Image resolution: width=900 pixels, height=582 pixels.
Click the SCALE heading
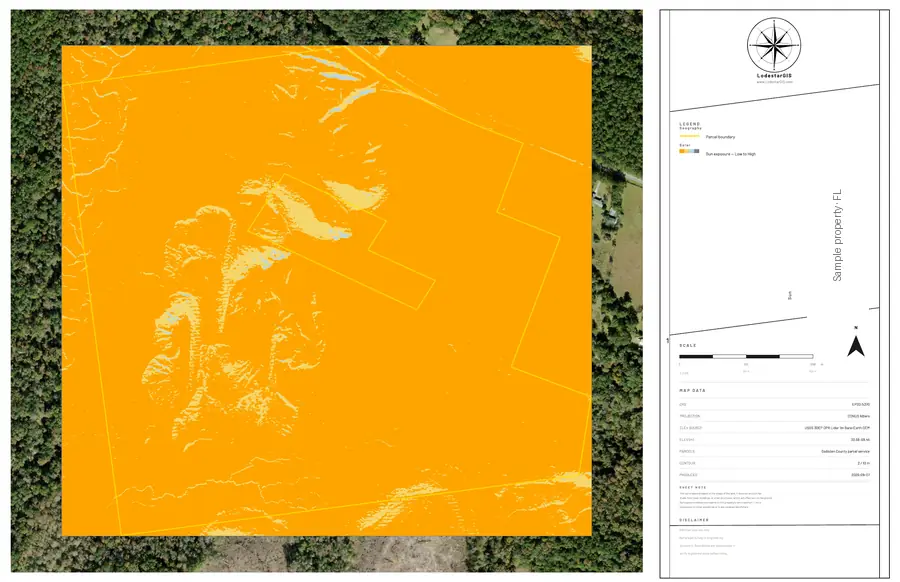pyautogui.click(x=688, y=346)
